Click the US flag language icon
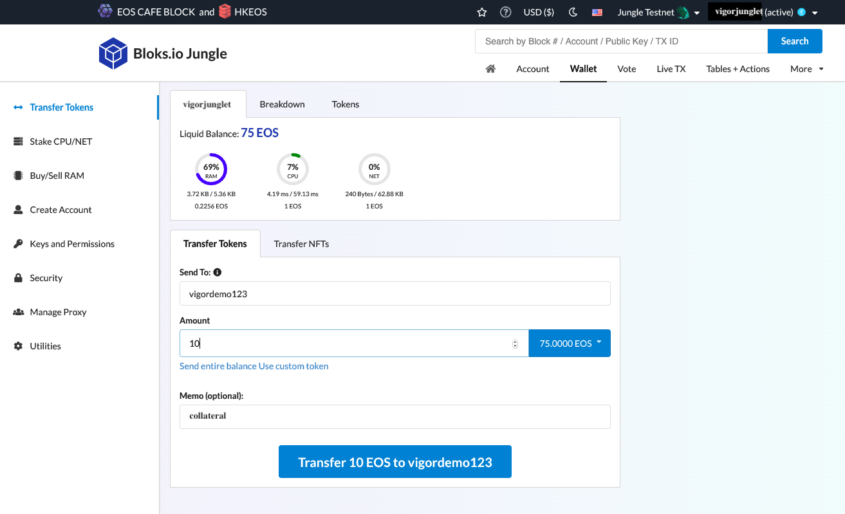Image resolution: width=845 pixels, height=514 pixels. click(x=597, y=12)
